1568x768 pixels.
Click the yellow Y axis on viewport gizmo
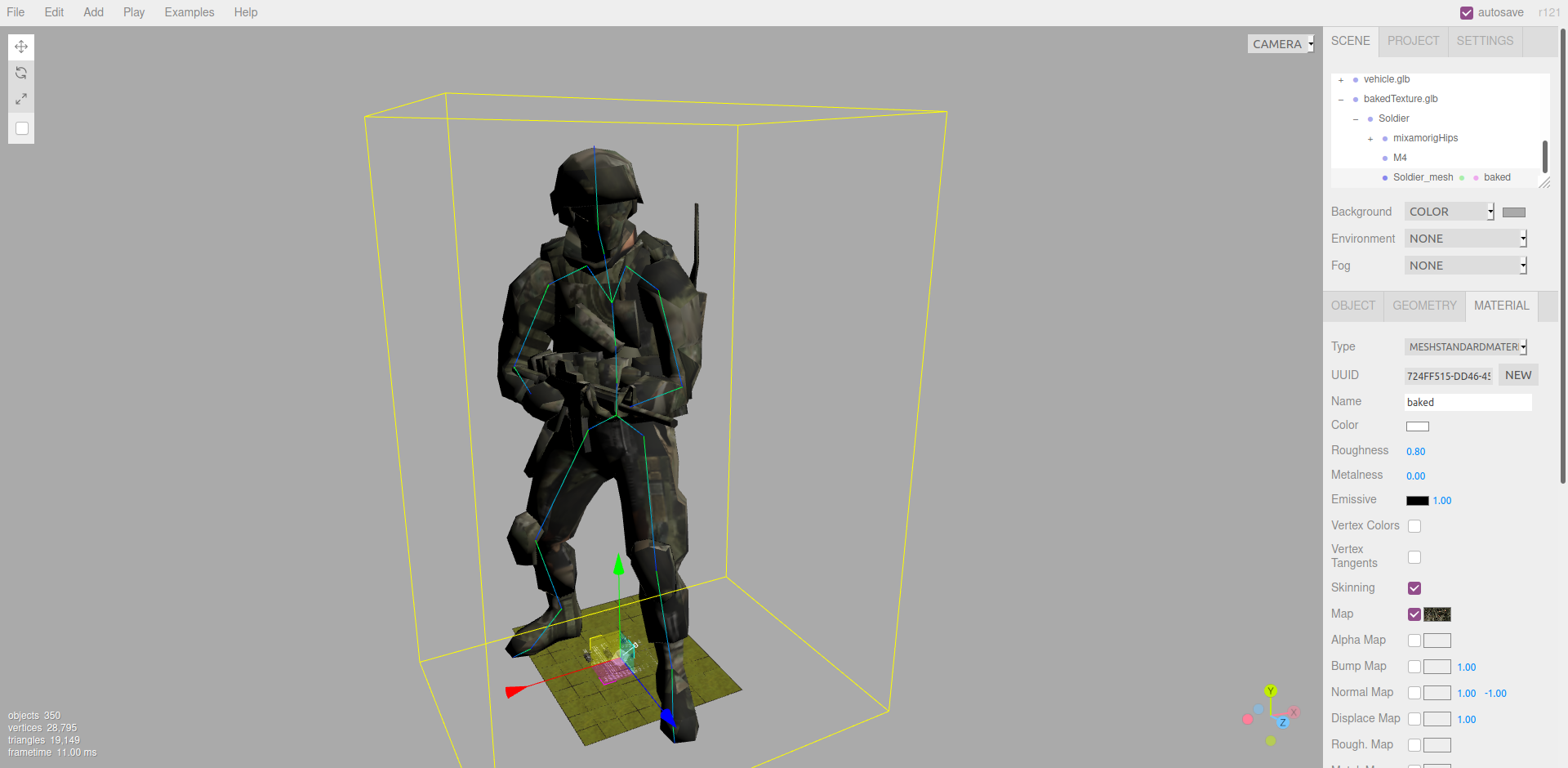tap(1270, 690)
